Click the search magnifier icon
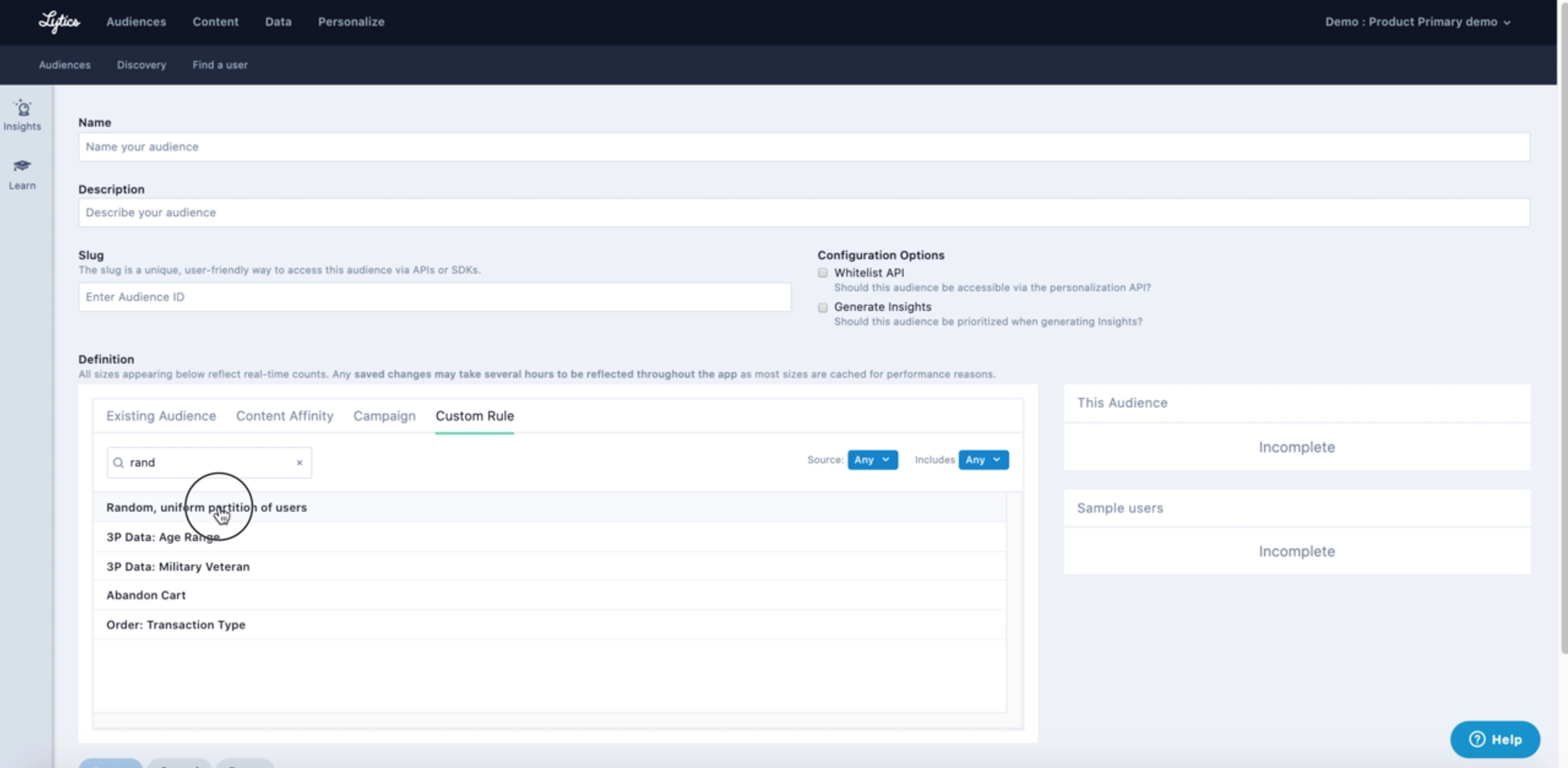The image size is (1568, 768). pos(118,463)
